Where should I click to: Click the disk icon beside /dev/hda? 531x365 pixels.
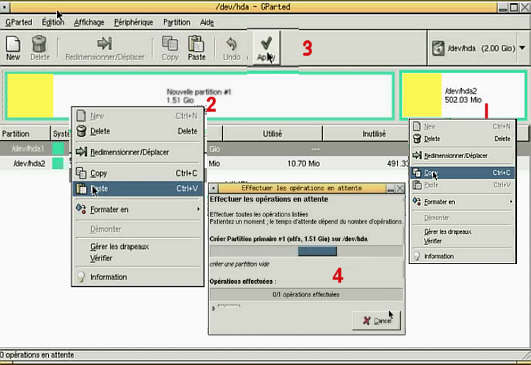tap(438, 48)
